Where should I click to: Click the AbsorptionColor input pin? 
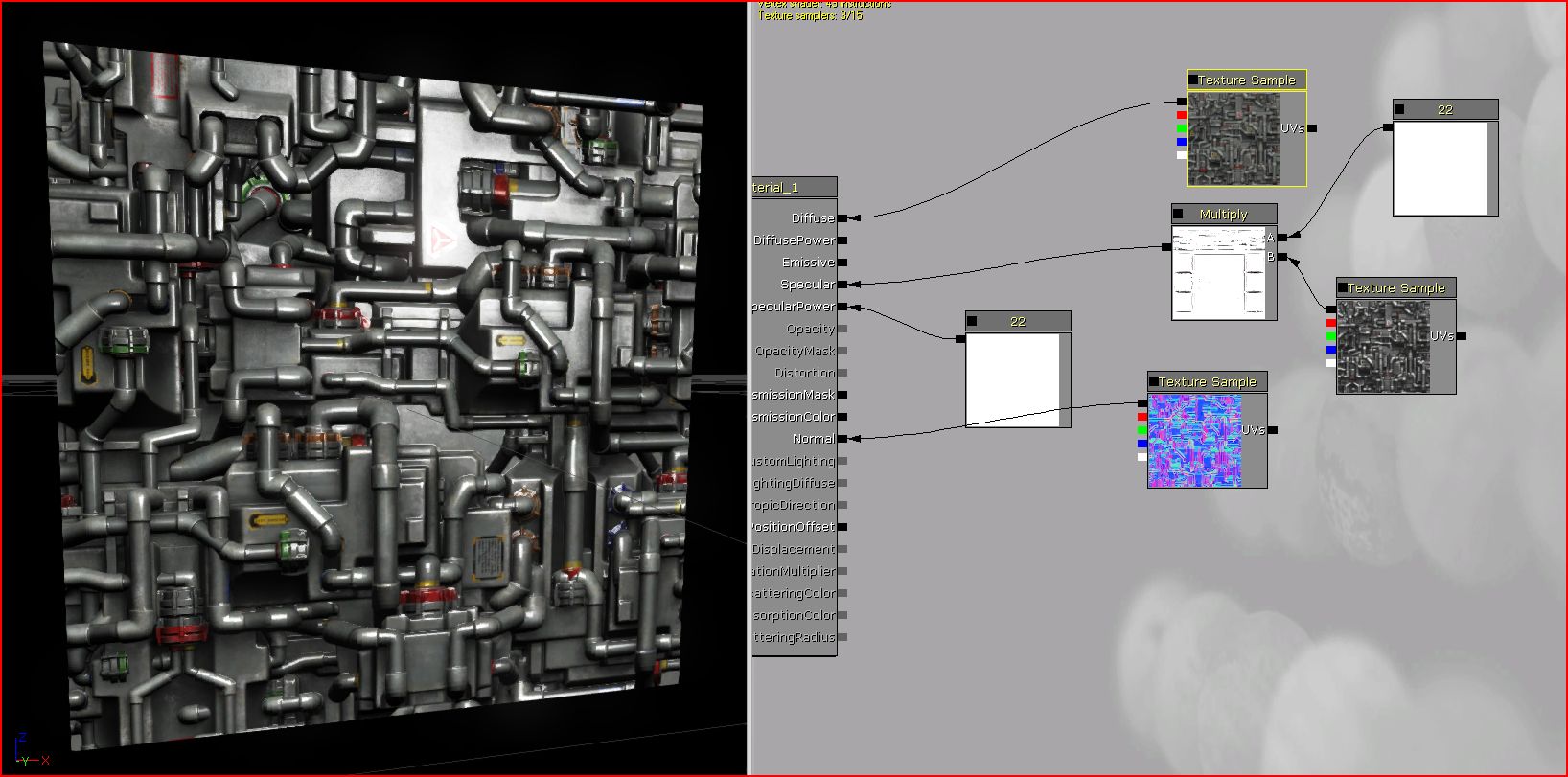842,615
